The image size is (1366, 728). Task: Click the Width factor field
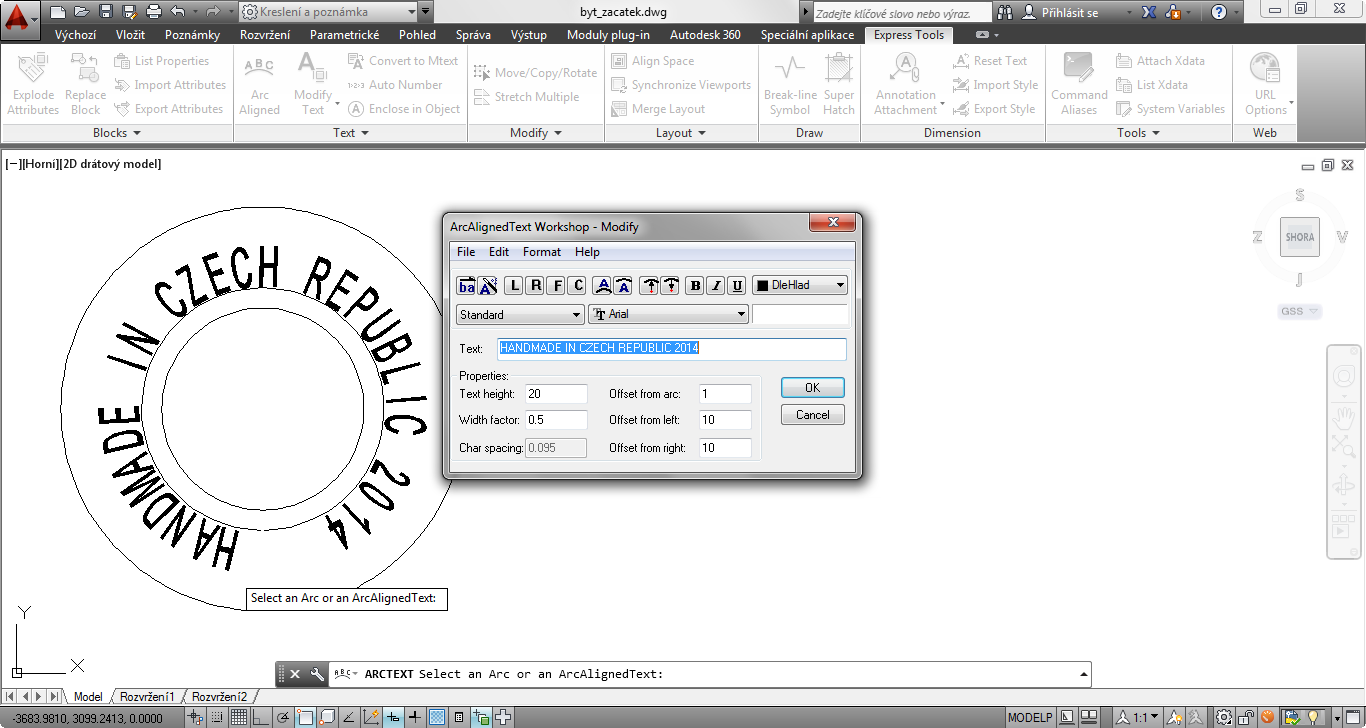coord(556,420)
